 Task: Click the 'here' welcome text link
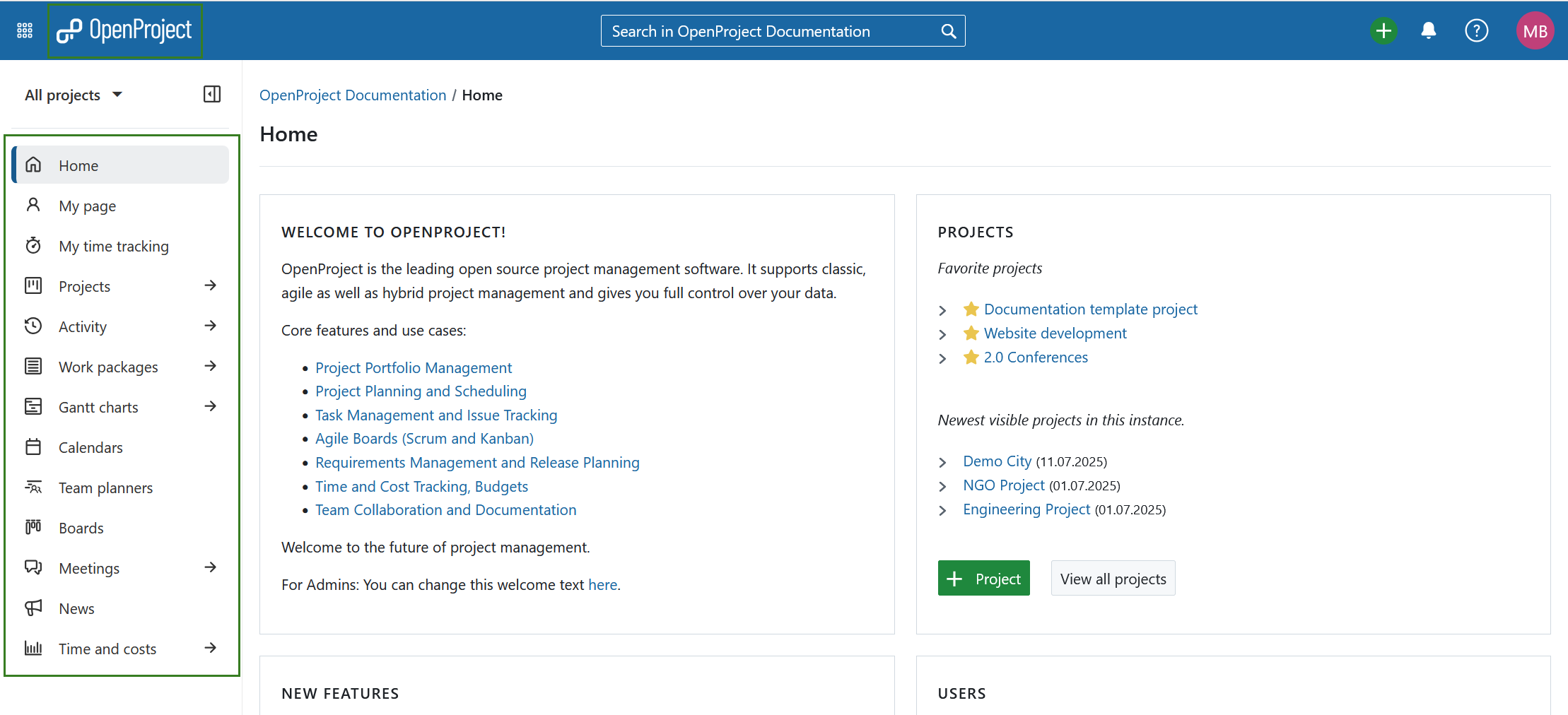602,584
